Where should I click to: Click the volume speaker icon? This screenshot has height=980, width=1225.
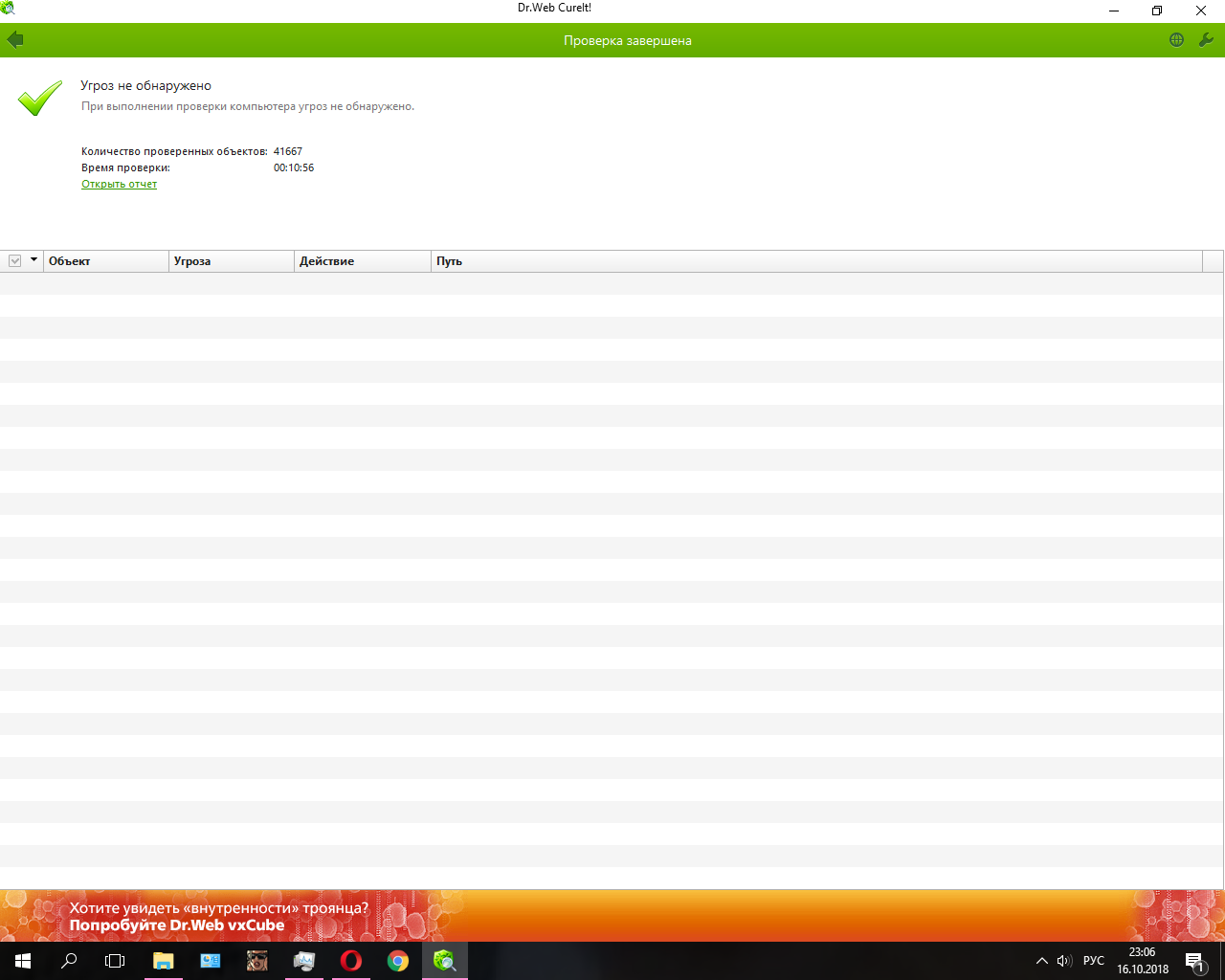pyautogui.click(x=1064, y=961)
